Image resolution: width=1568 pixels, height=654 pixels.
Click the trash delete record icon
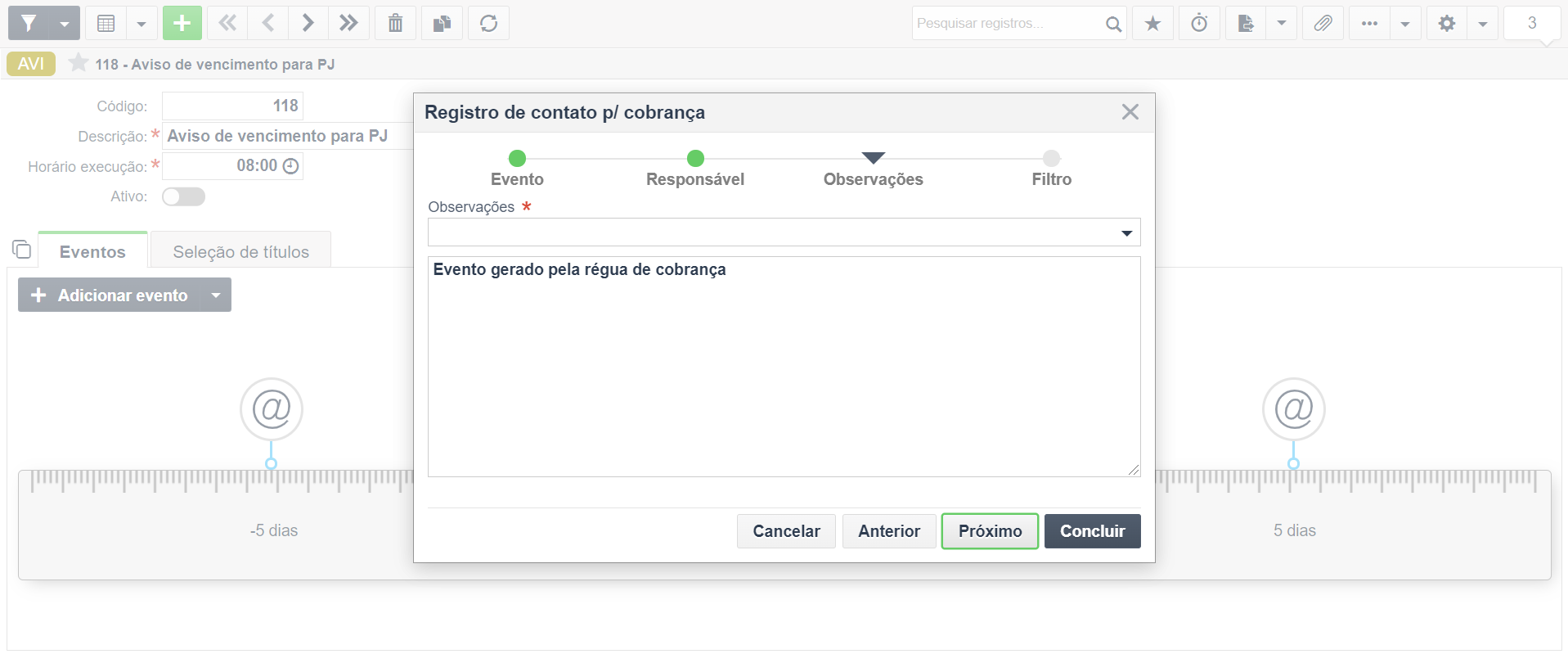396,23
